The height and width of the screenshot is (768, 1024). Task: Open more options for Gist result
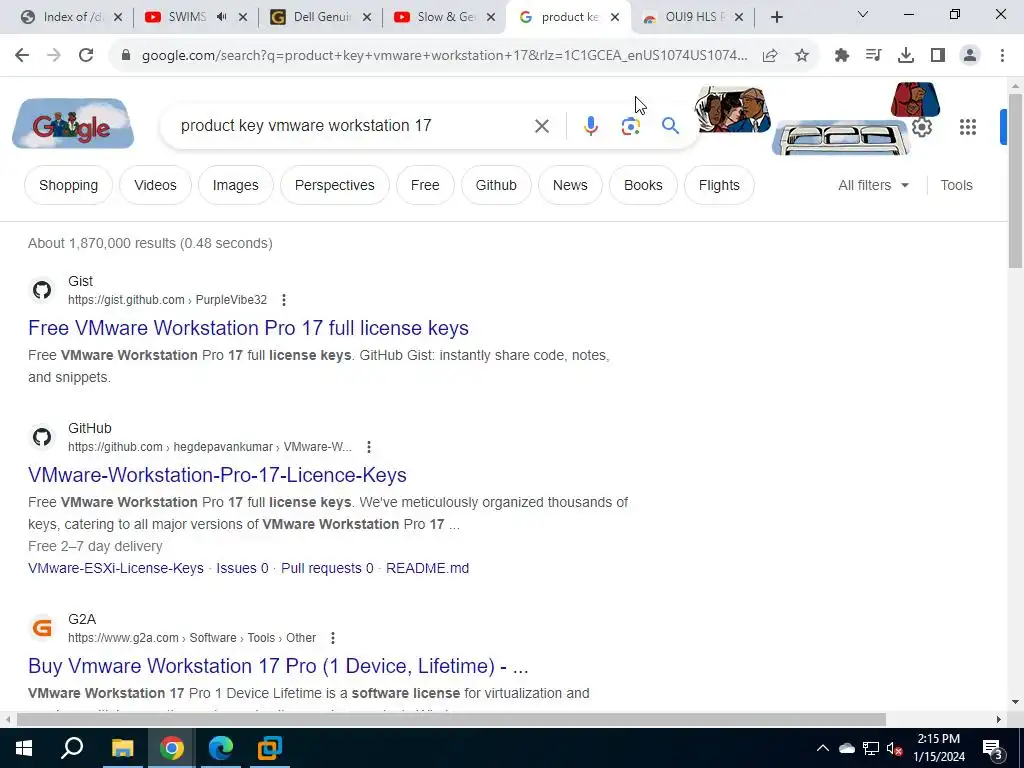(x=283, y=300)
